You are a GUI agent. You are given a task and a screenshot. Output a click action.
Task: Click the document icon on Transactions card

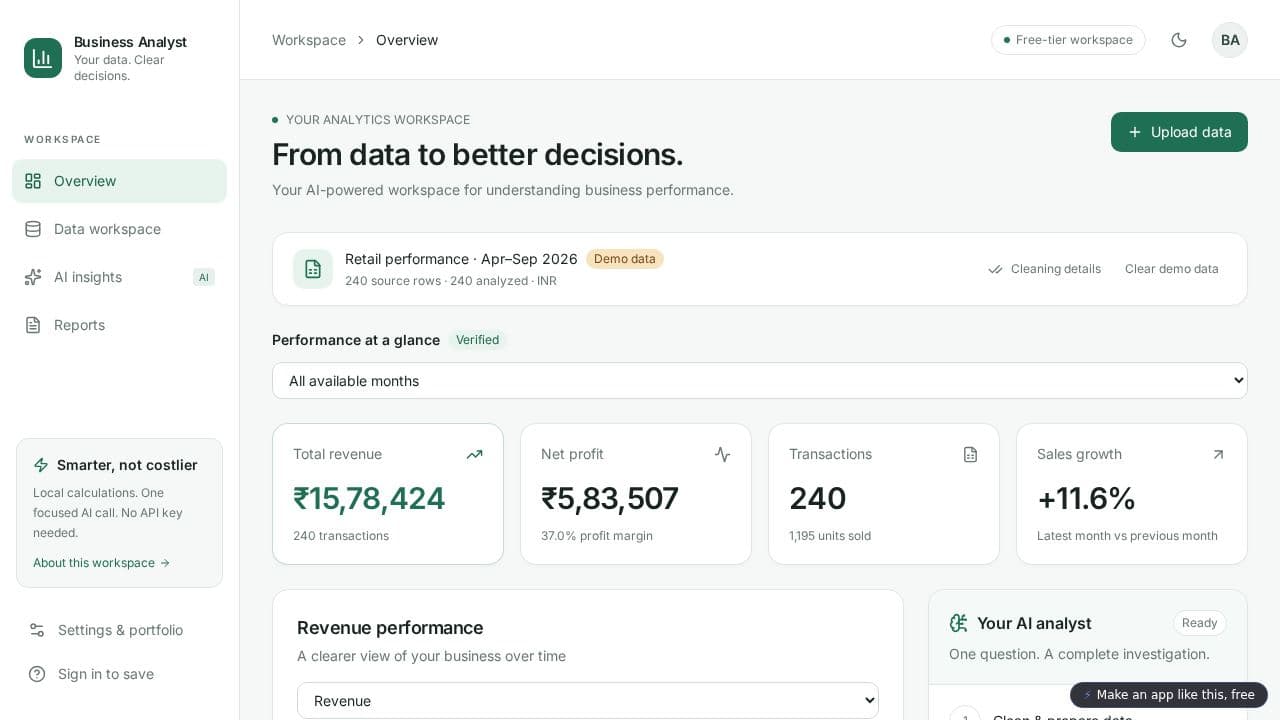970,454
